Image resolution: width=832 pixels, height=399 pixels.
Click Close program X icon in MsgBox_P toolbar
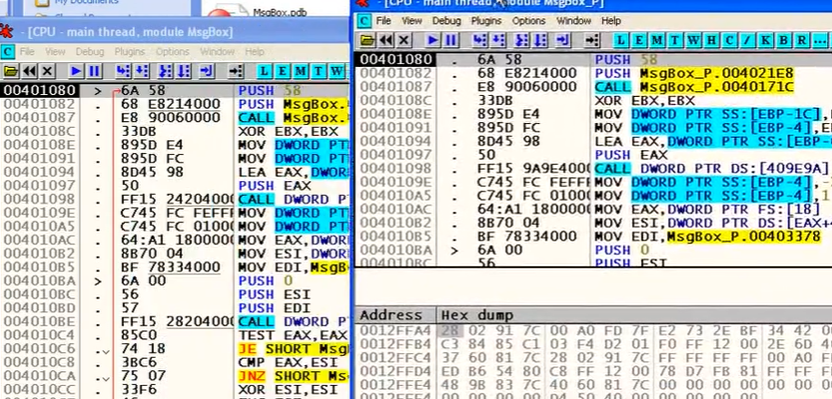(x=404, y=40)
